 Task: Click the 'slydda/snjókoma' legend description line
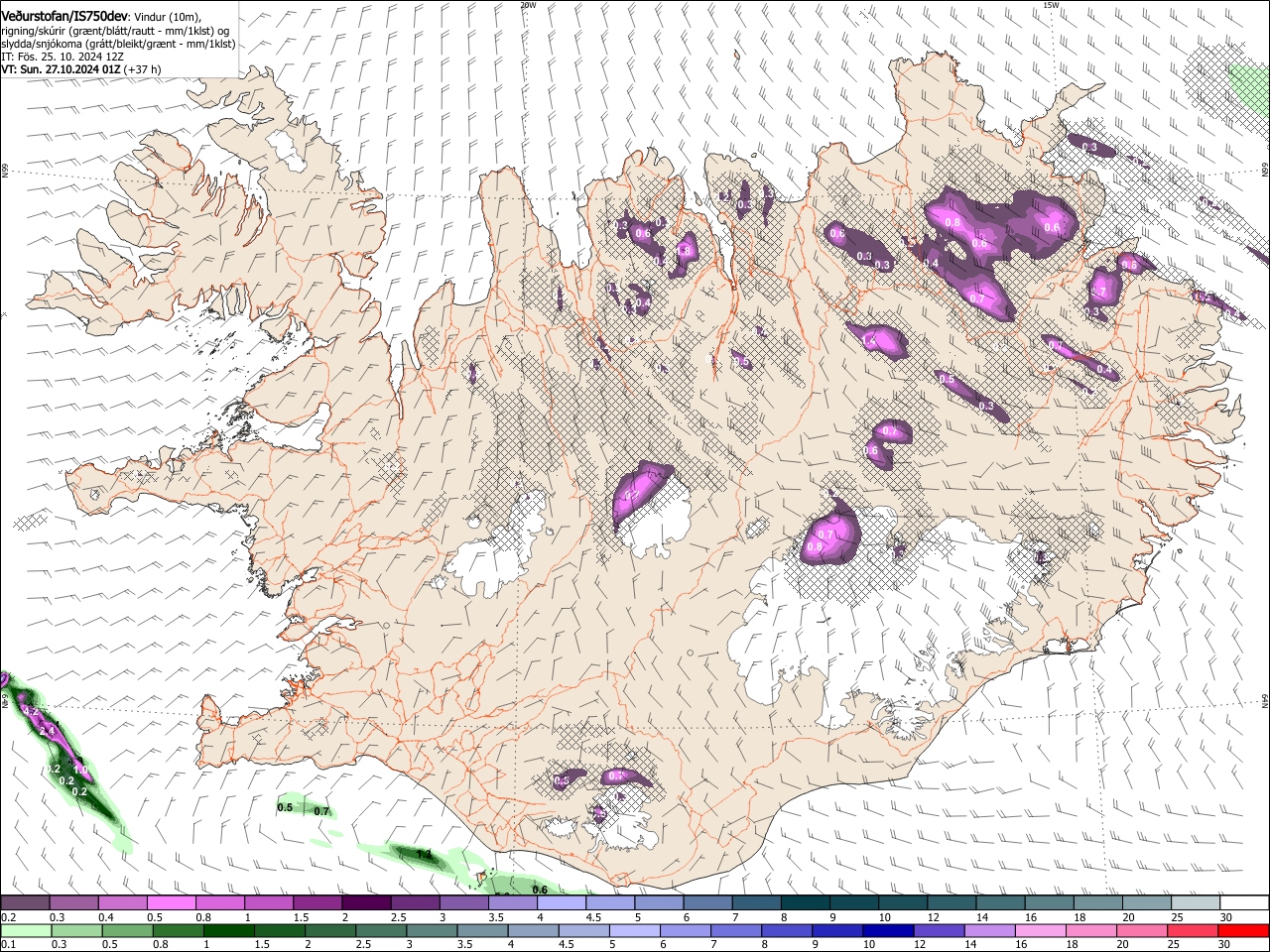click(x=117, y=44)
